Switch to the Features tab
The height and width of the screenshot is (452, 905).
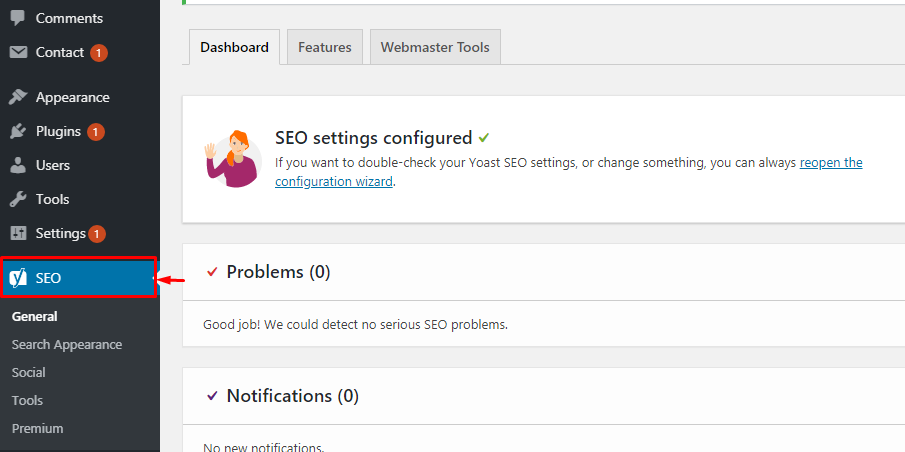324,47
